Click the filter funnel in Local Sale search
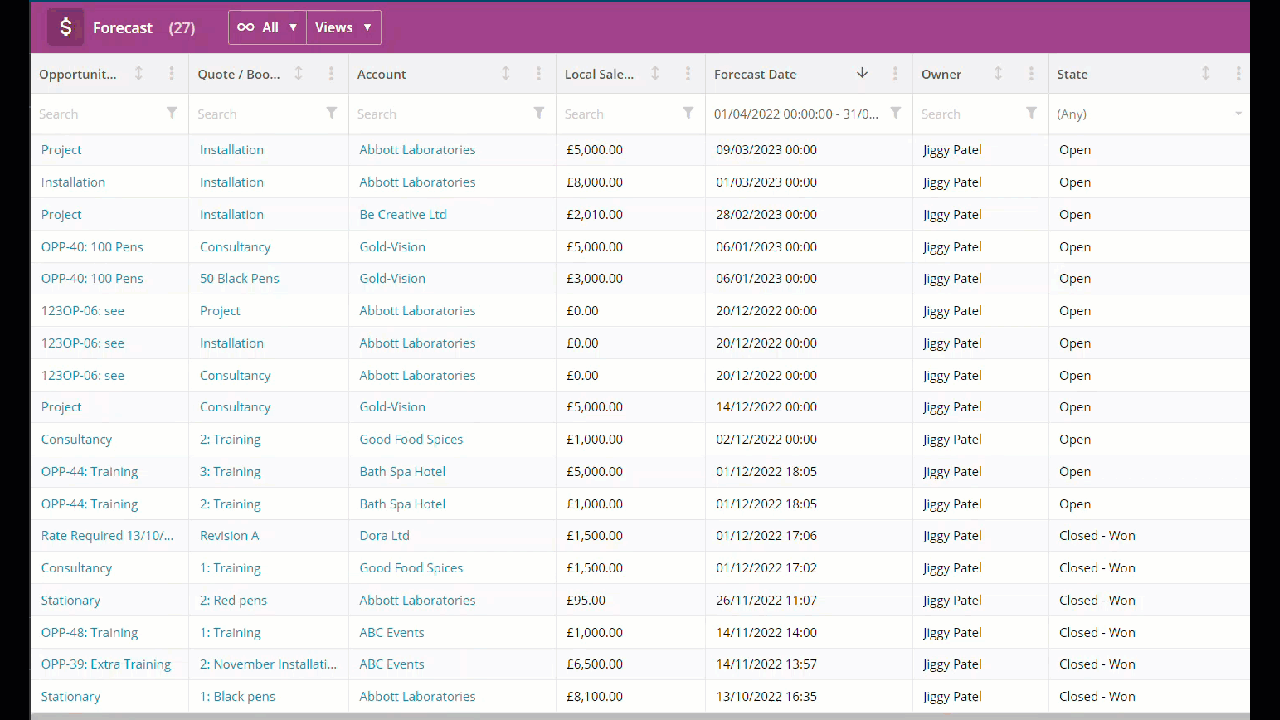This screenshot has width=1280, height=720. (688, 113)
